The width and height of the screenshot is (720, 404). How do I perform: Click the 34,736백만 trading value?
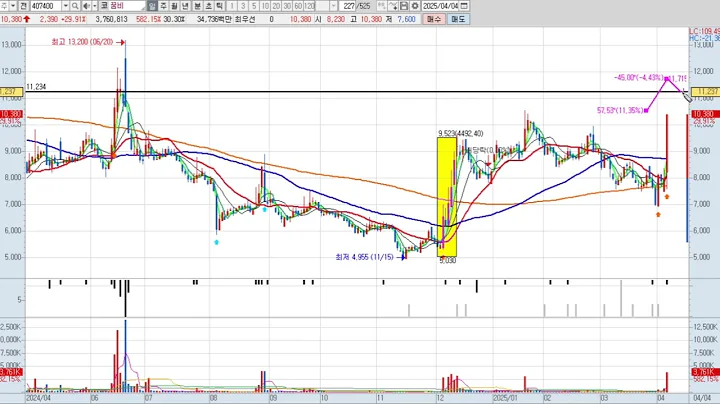click(214, 19)
